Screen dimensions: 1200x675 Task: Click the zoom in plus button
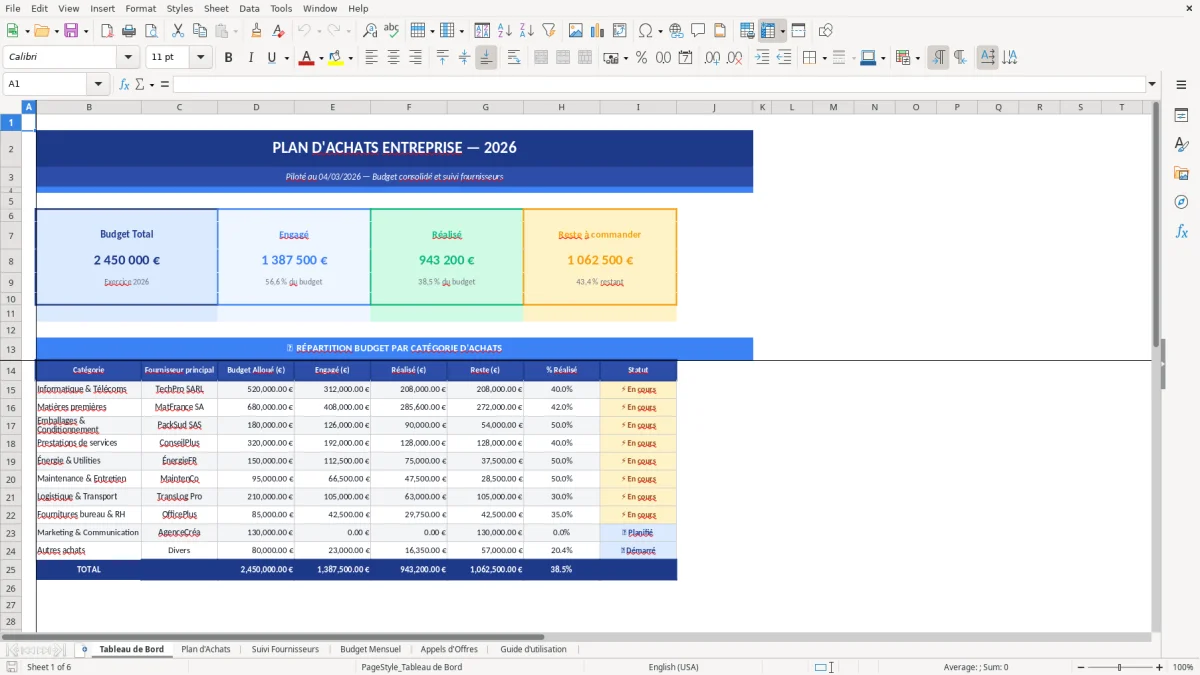1159,667
